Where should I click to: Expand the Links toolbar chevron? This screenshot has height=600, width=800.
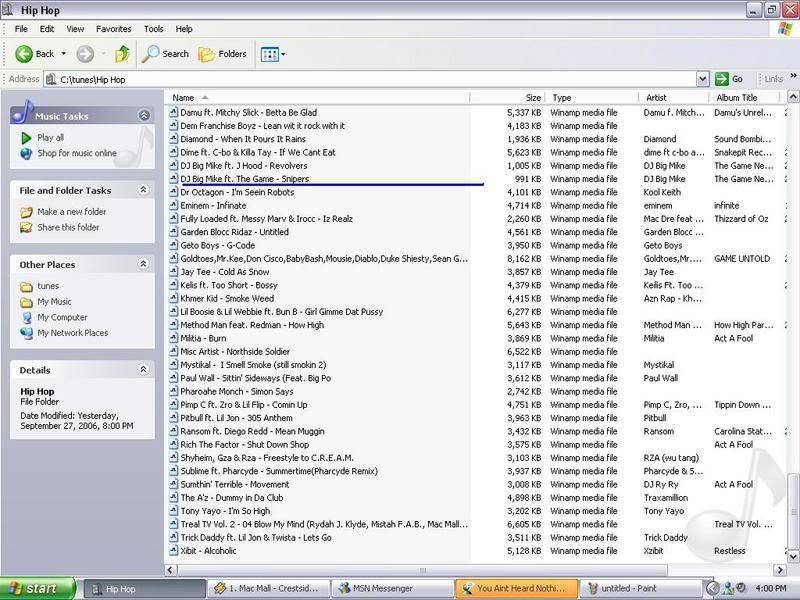793,76
